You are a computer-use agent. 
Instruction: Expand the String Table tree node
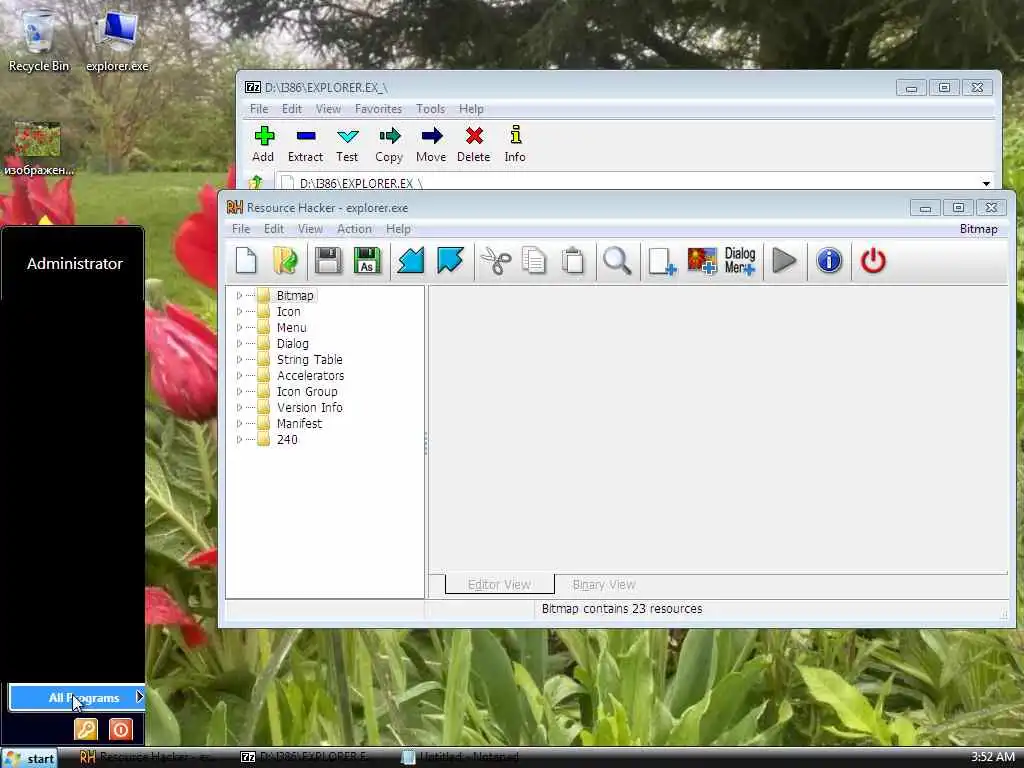point(239,360)
